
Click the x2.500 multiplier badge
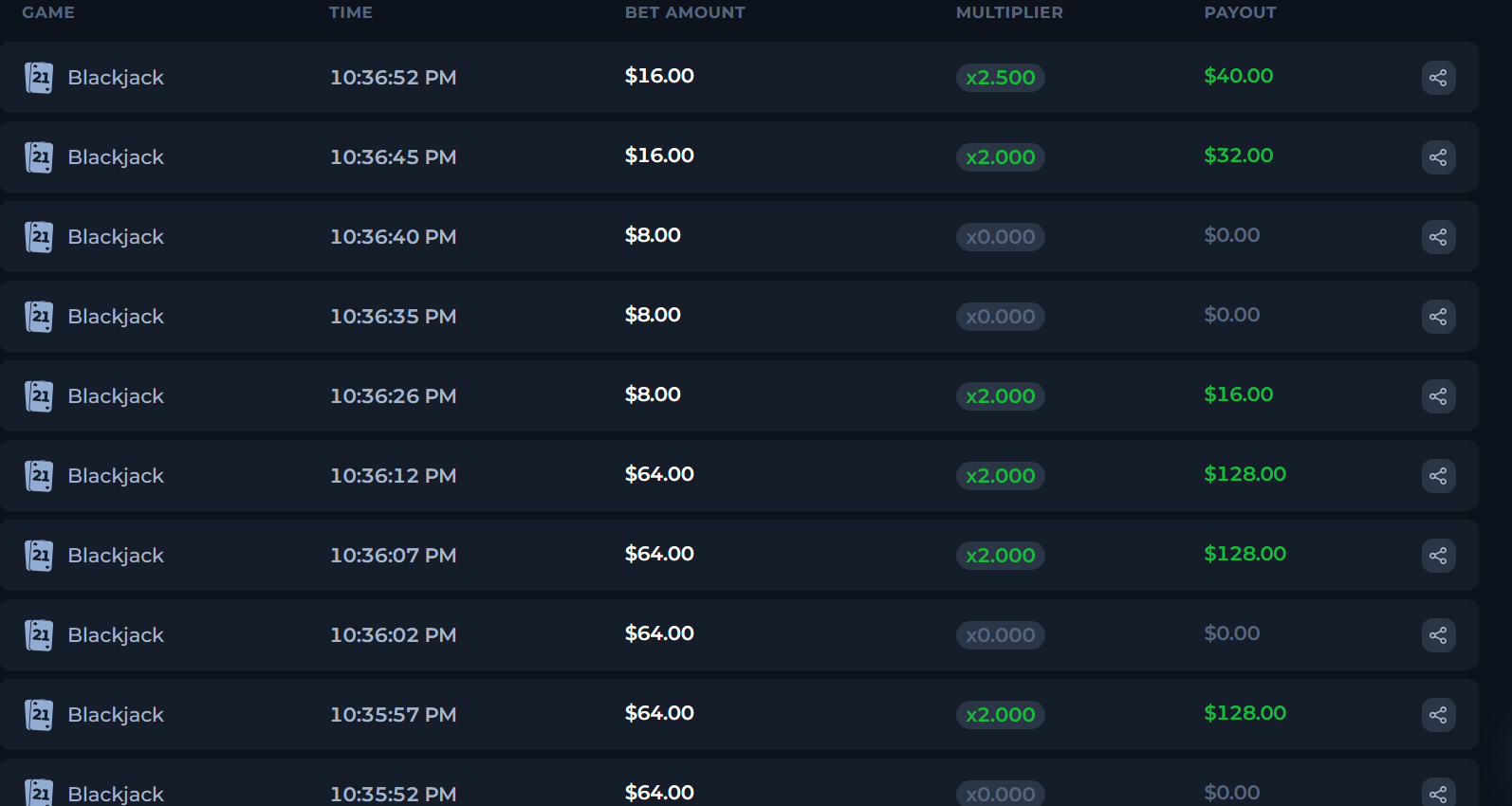coord(1000,78)
